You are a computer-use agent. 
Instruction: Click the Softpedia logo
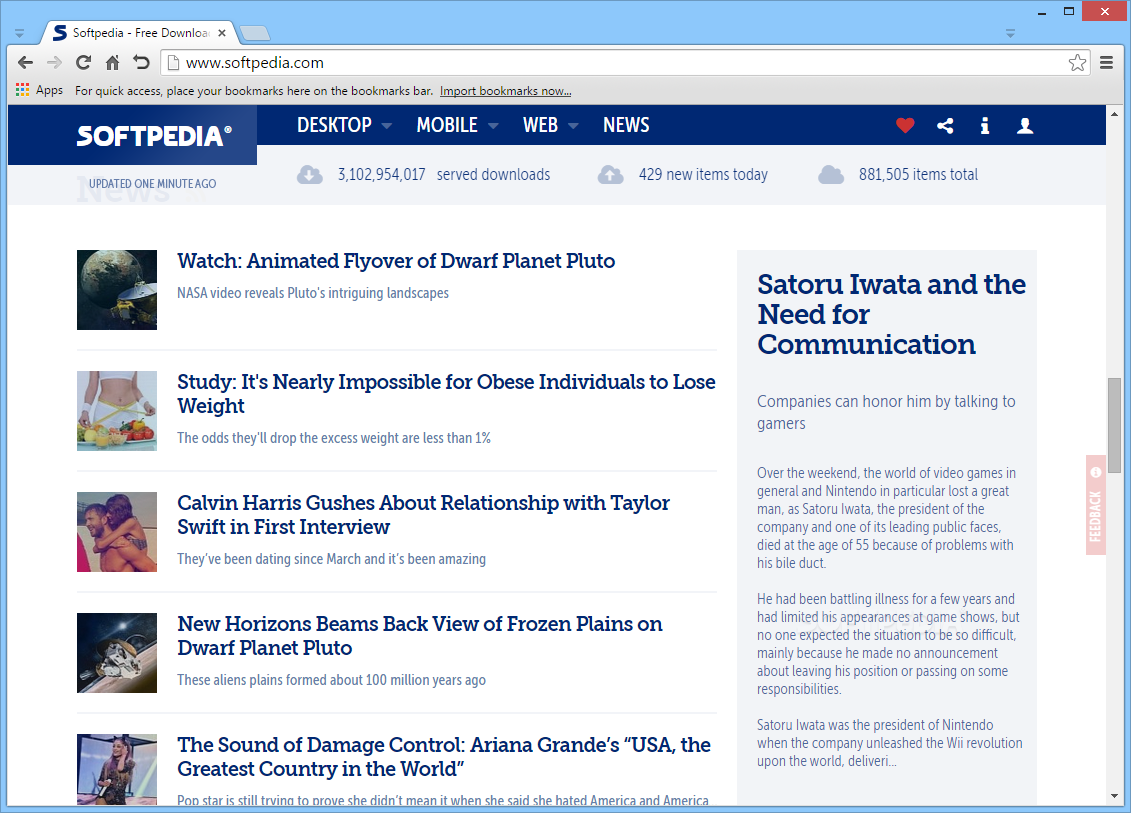click(x=154, y=136)
